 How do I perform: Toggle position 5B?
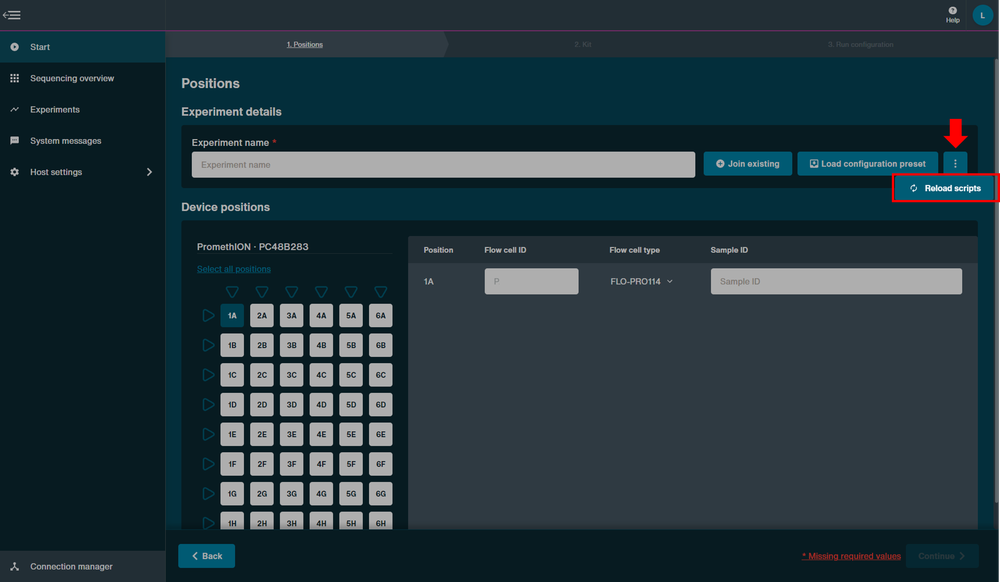(351, 345)
